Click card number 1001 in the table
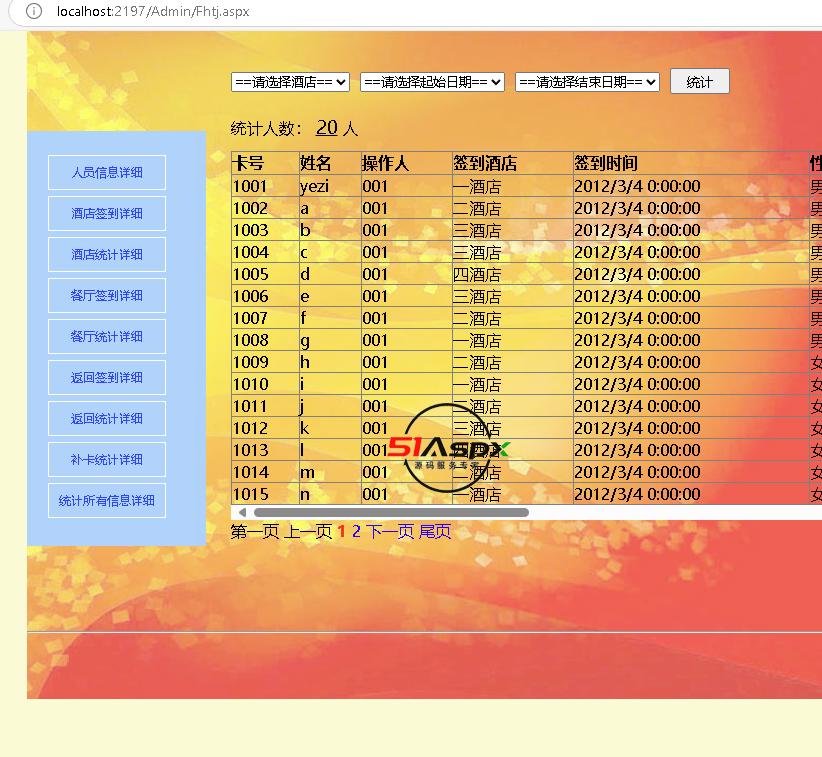The width and height of the screenshot is (822, 757). pos(250,186)
